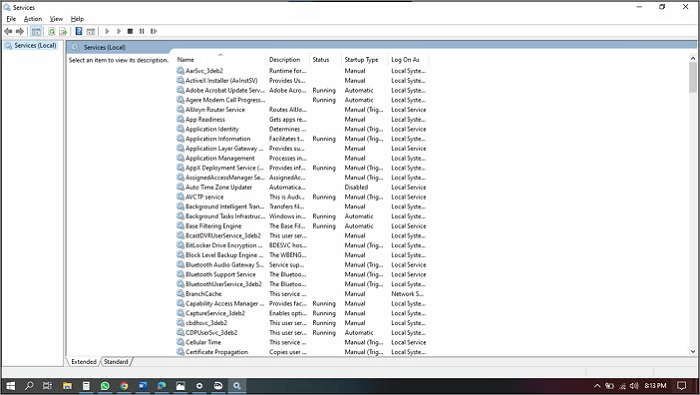Open the Action menu
700x395 pixels.
tap(33, 19)
